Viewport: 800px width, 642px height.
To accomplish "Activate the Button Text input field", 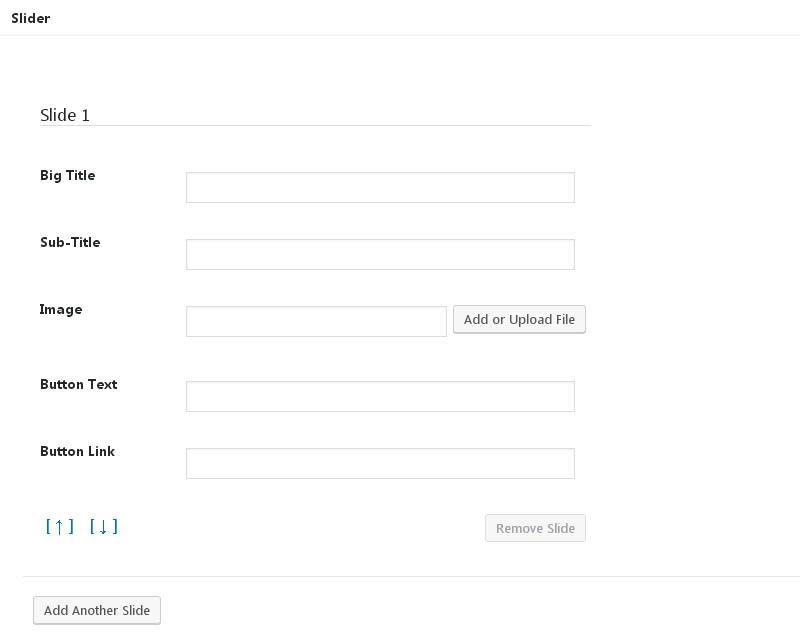I will click(x=380, y=397).
